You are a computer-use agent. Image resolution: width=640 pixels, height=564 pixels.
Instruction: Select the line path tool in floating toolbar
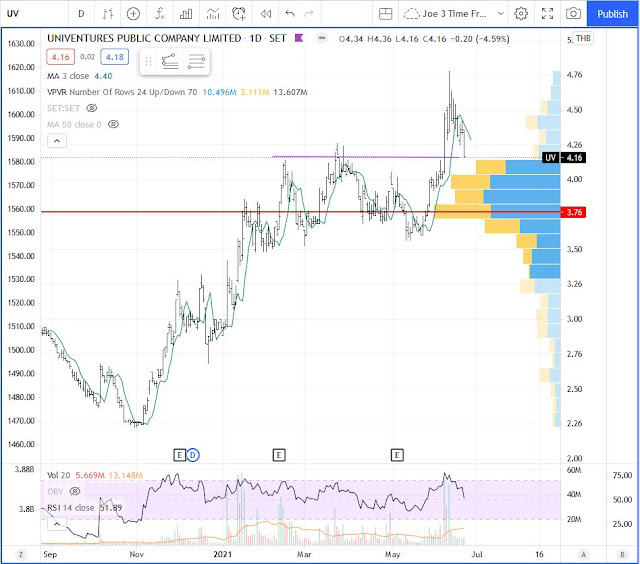[x=170, y=62]
